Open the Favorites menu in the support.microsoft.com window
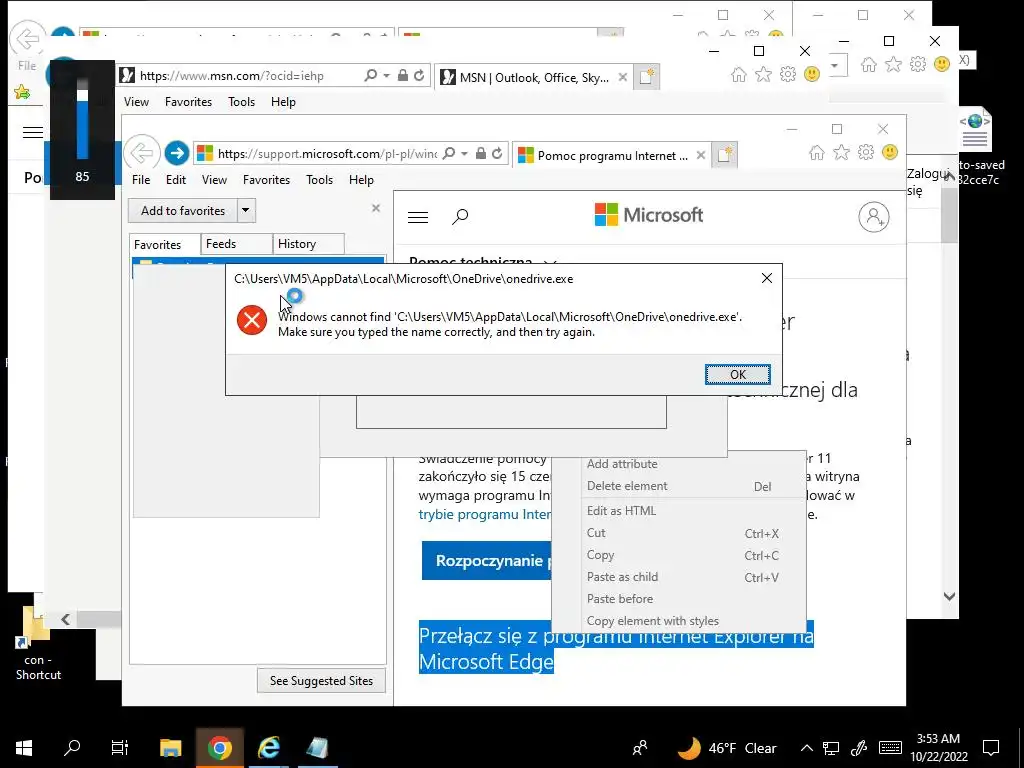The image size is (1024, 768). (266, 180)
